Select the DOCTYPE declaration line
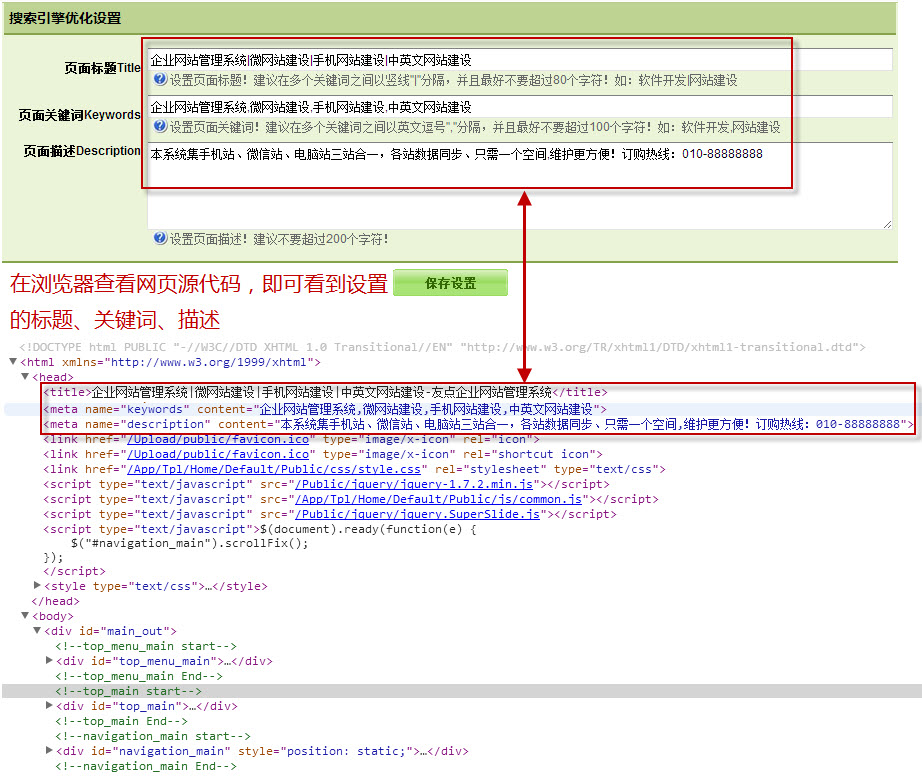The image size is (922, 781). coord(442,347)
